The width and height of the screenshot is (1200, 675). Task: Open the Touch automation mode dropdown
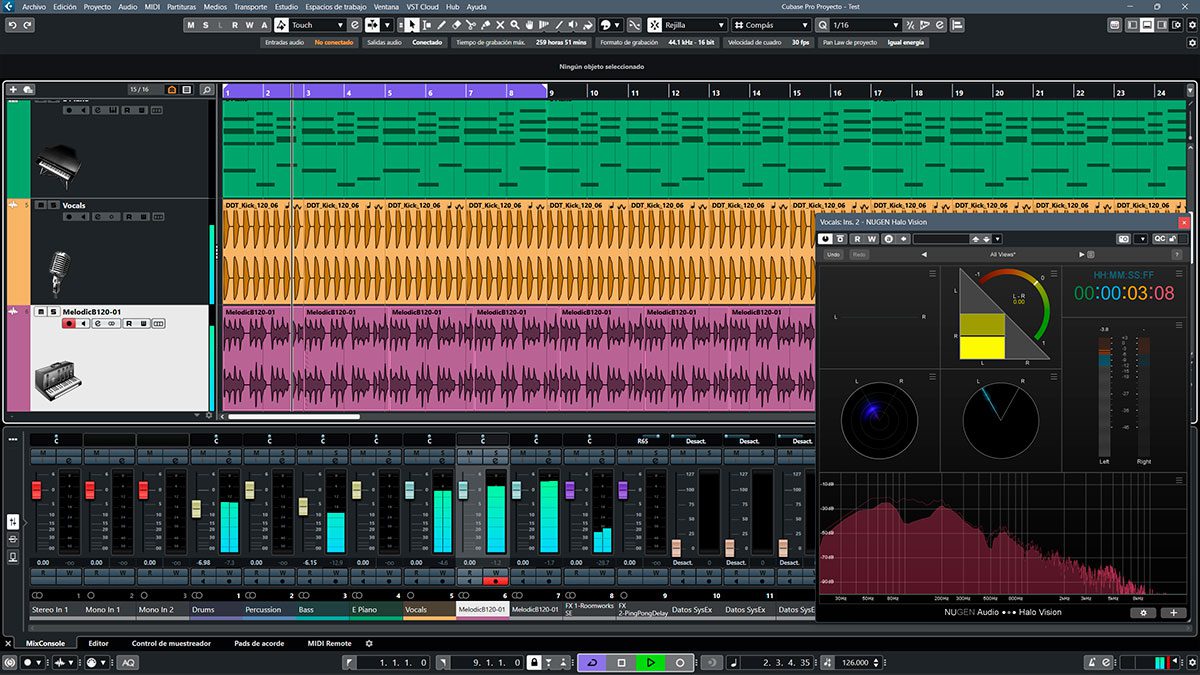pyautogui.click(x=316, y=25)
